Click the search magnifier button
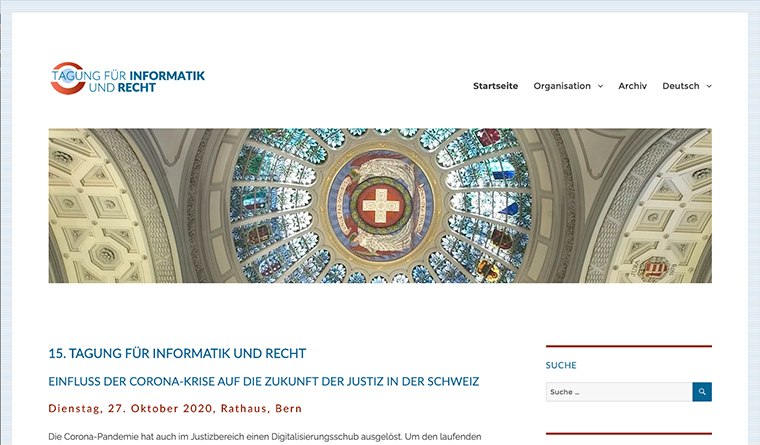Viewport: 760px width, 445px height. (702, 392)
